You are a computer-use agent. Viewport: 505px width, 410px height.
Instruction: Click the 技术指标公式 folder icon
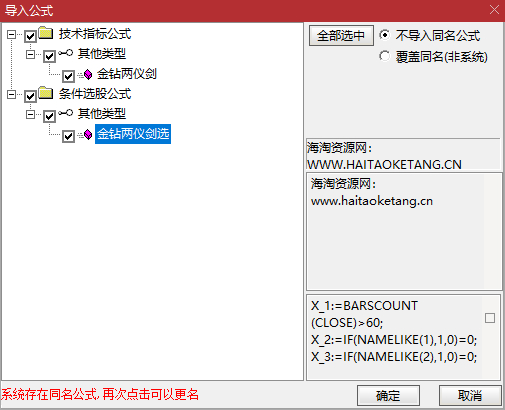point(46,33)
